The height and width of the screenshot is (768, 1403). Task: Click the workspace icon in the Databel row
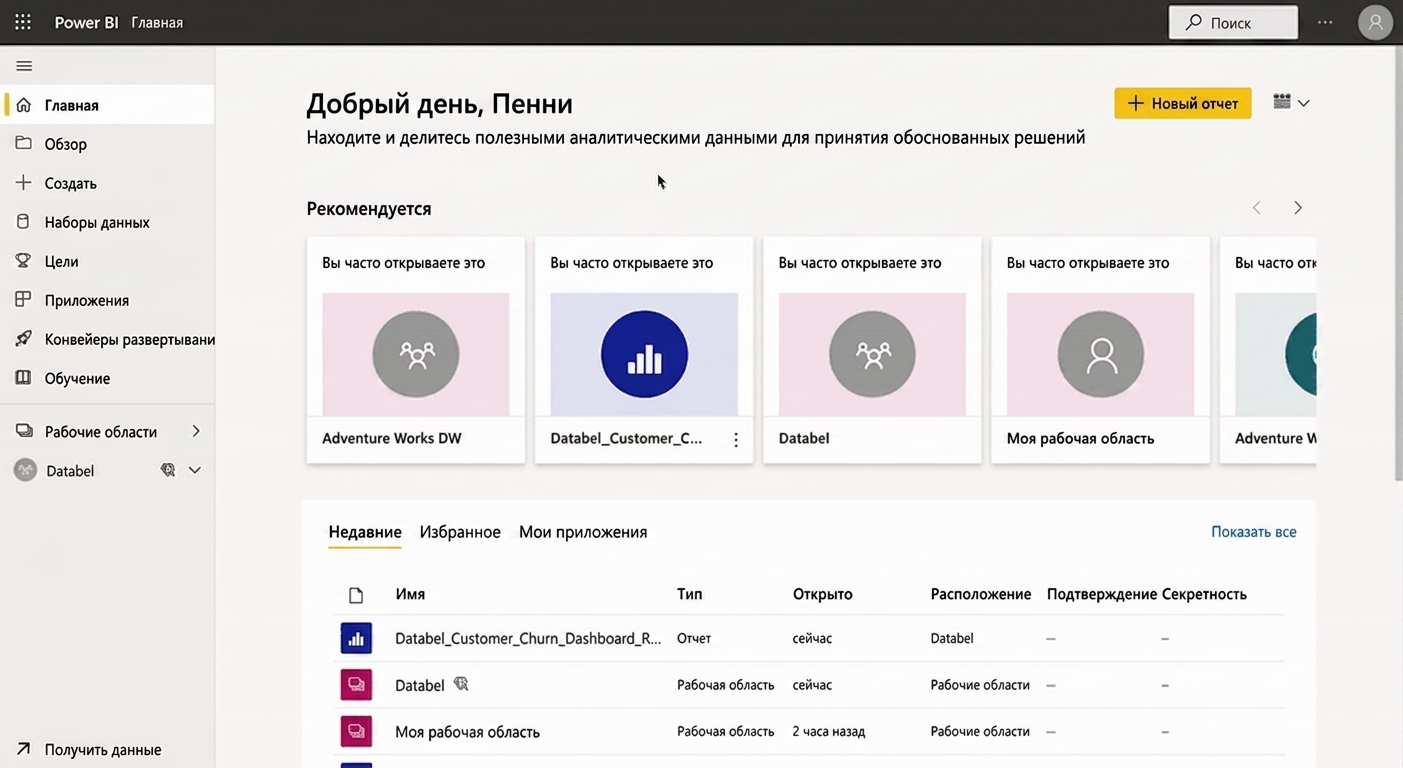(x=356, y=685)
